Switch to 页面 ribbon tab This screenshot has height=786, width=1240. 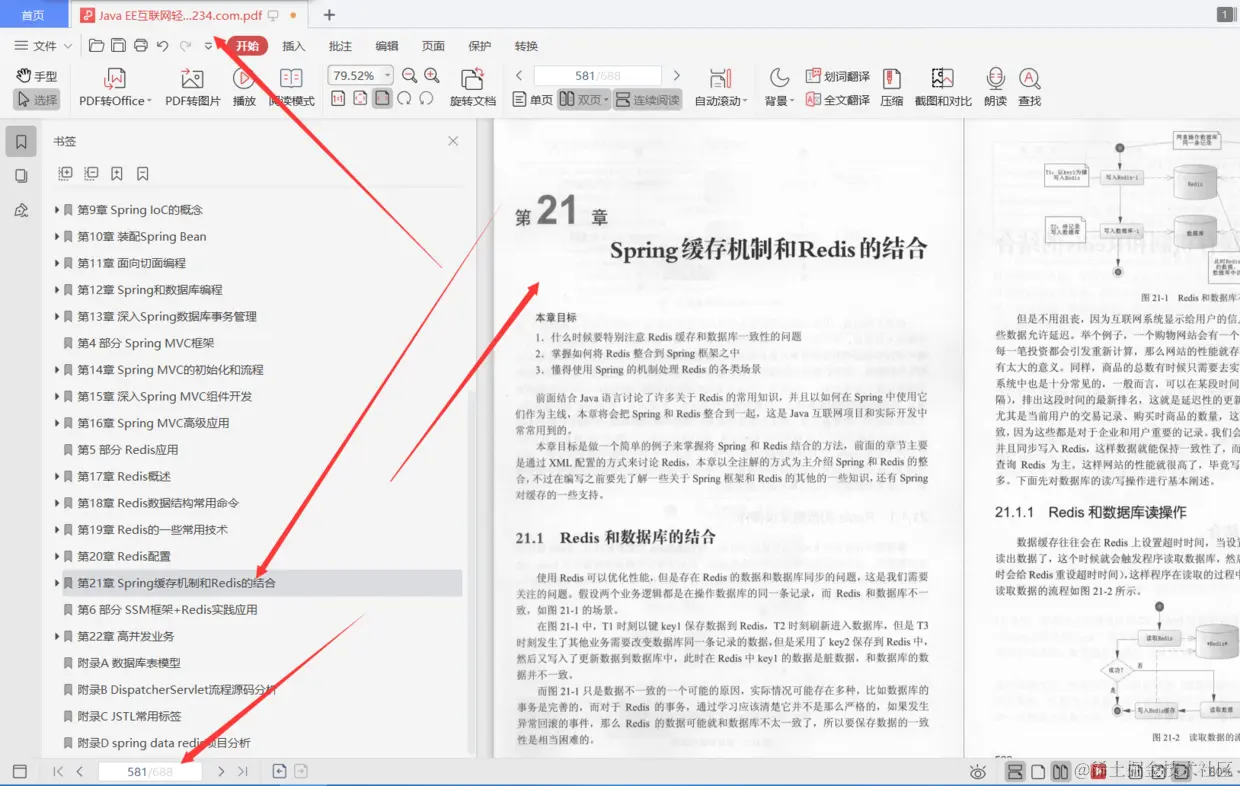click(x=433, y=46)
